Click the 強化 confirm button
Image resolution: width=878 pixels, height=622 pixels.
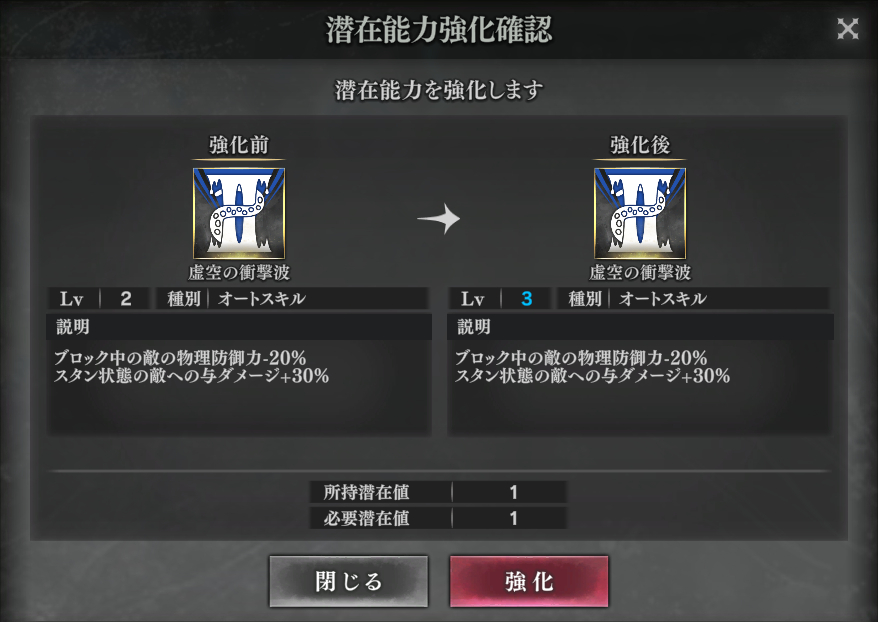point(529,581)
